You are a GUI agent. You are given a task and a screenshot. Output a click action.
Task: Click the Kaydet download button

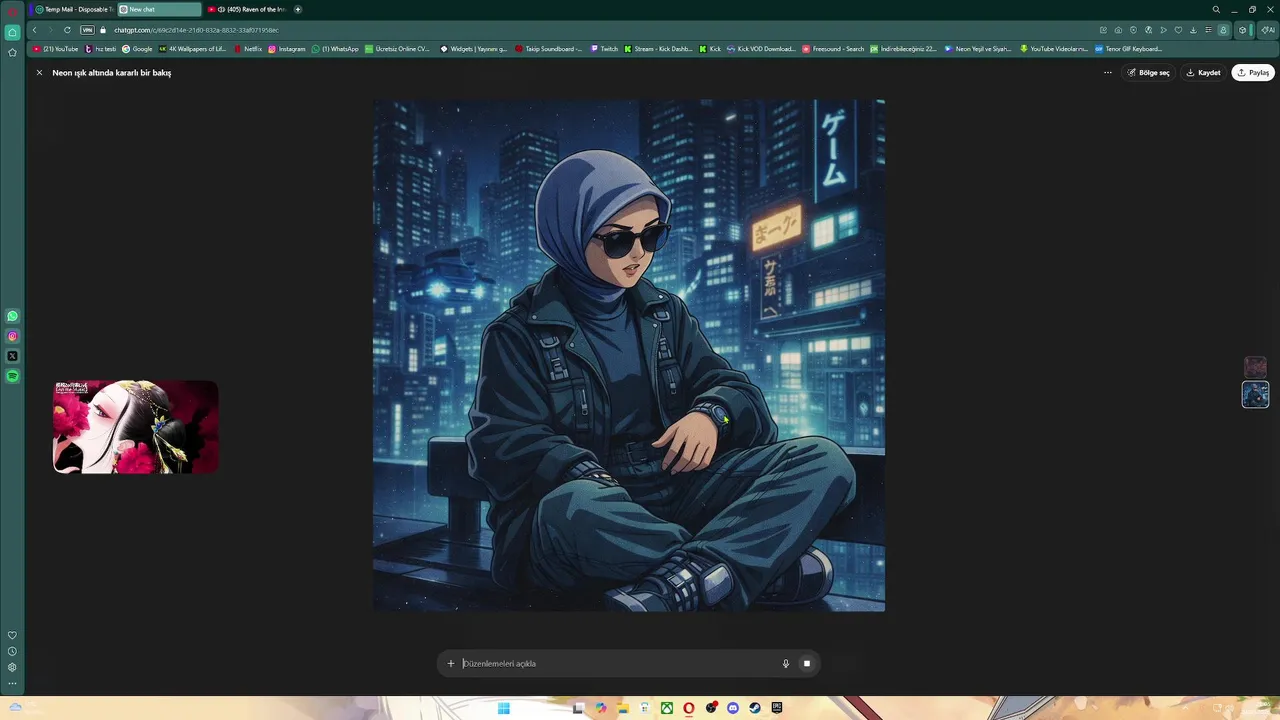click(1203, 73)
